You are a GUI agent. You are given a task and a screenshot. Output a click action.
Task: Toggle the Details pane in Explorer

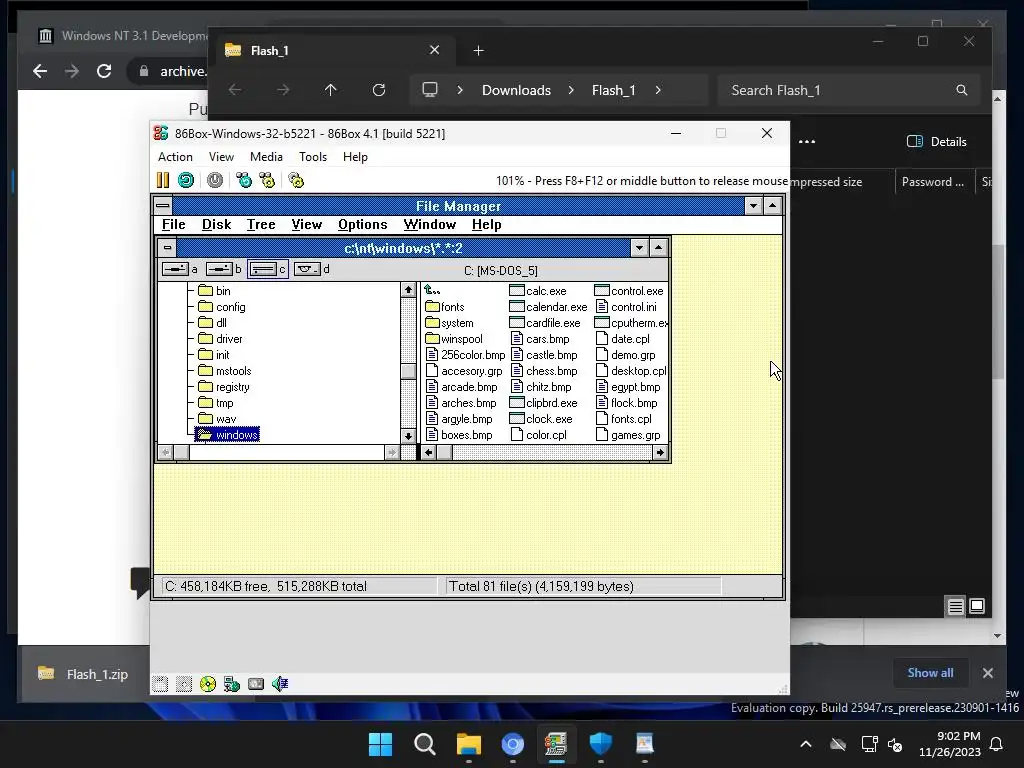click(x=936, y=142)
